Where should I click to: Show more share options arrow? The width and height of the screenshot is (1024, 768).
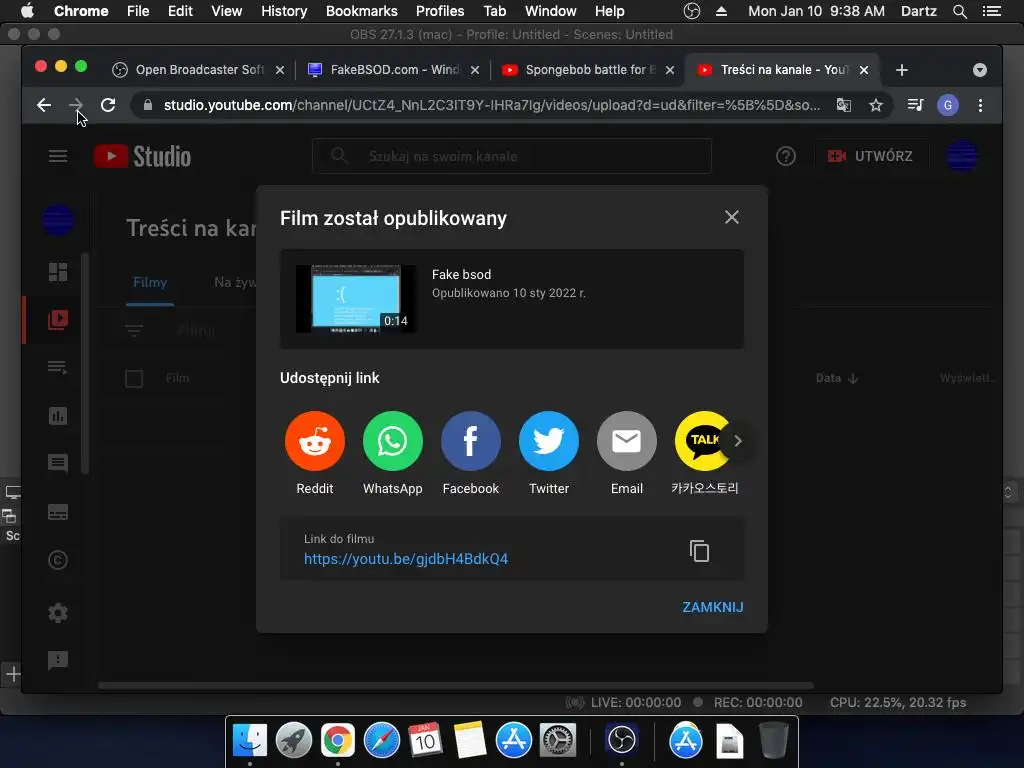738,441
